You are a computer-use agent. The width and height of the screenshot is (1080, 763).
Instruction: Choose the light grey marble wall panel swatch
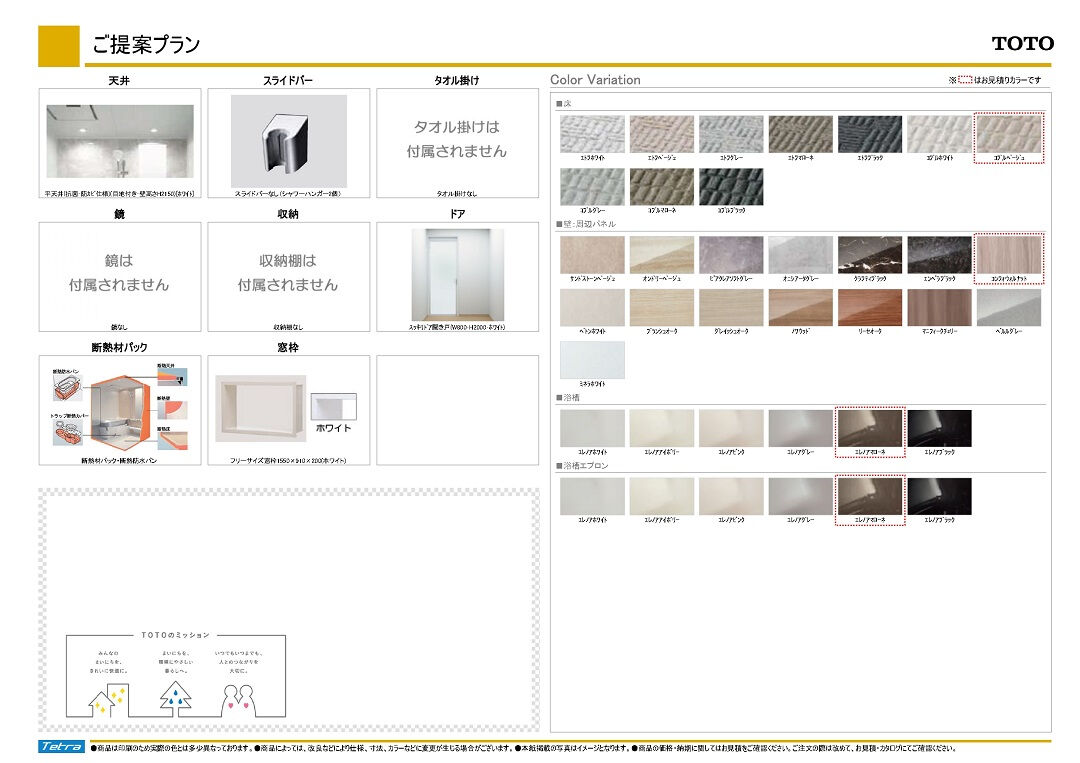tap(801, 255)
